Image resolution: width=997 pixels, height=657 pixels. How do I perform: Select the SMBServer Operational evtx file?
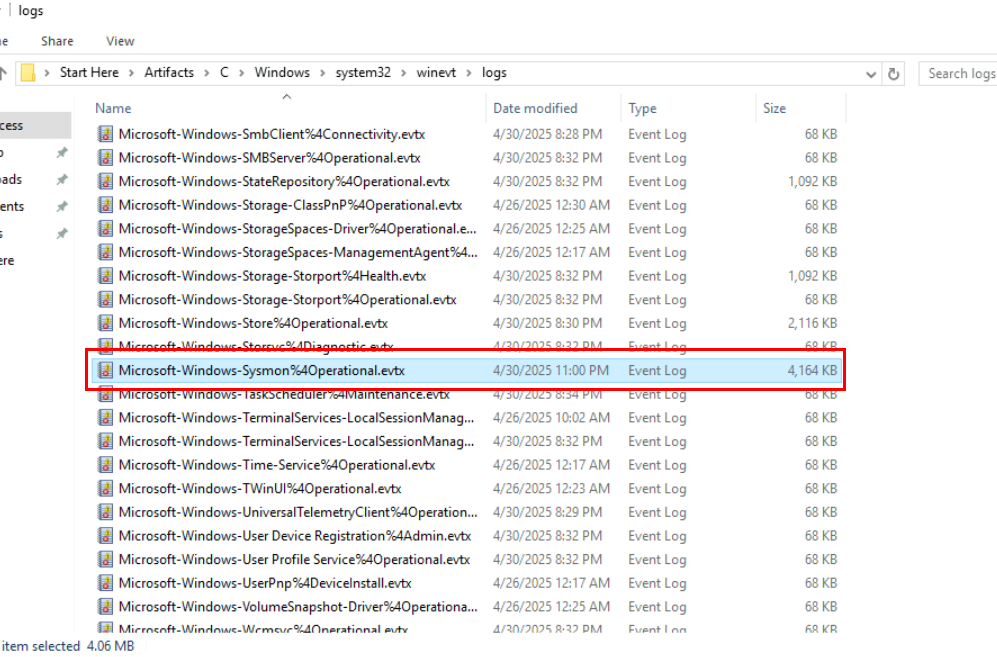pos(269,158)
